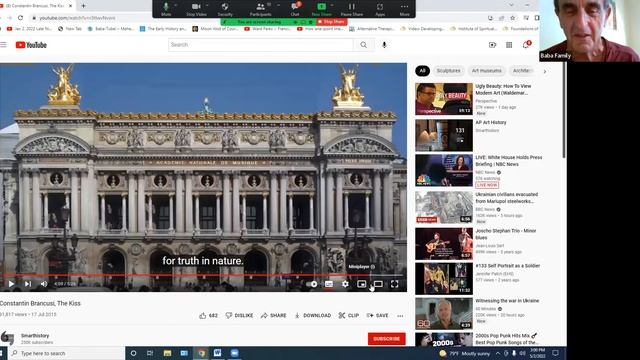Click the Chrome address bar URL
The width and height of the screenshot is (640, 360).
pos(77,18)
